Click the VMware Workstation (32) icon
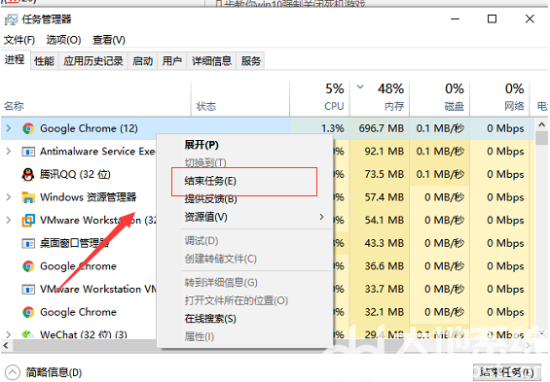 (x=28, y=220)
